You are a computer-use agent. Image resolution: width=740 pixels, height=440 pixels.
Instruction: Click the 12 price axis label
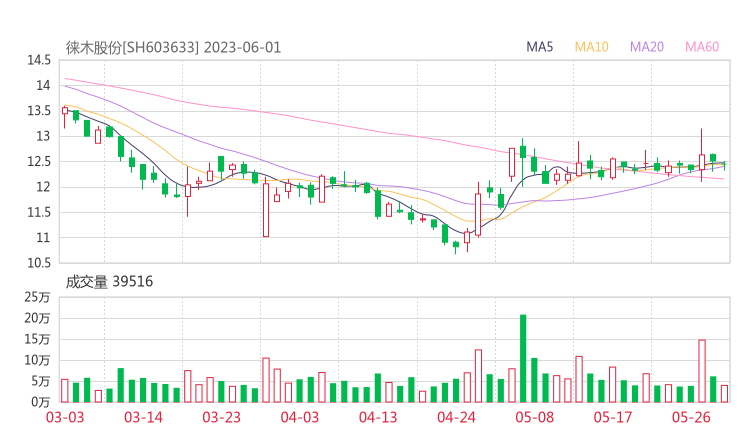tap(43, 187)
